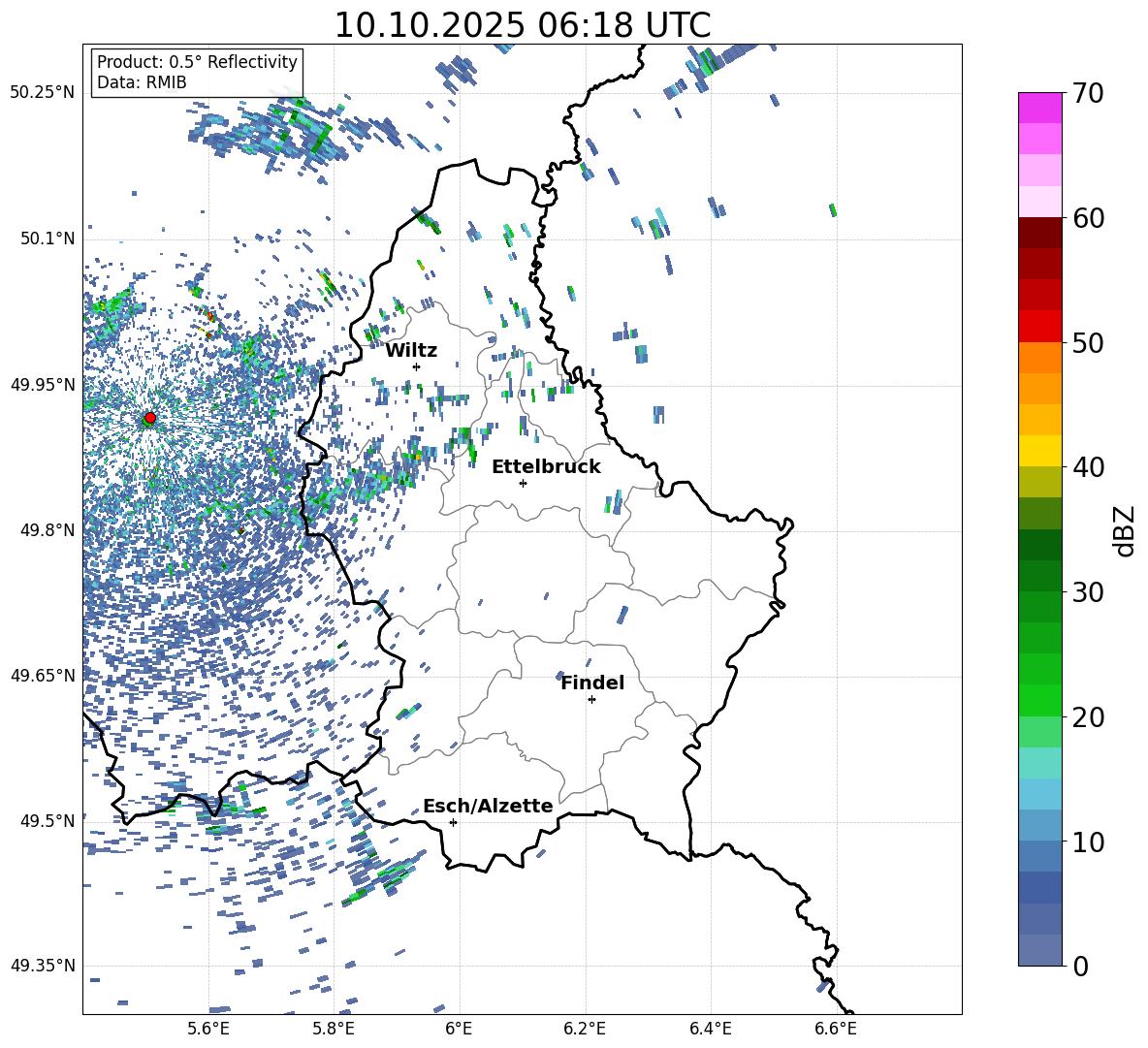The height and width of the screenshot is (1048, 1148).
Task: Select the Findel city label
Action: pos(592,683)
